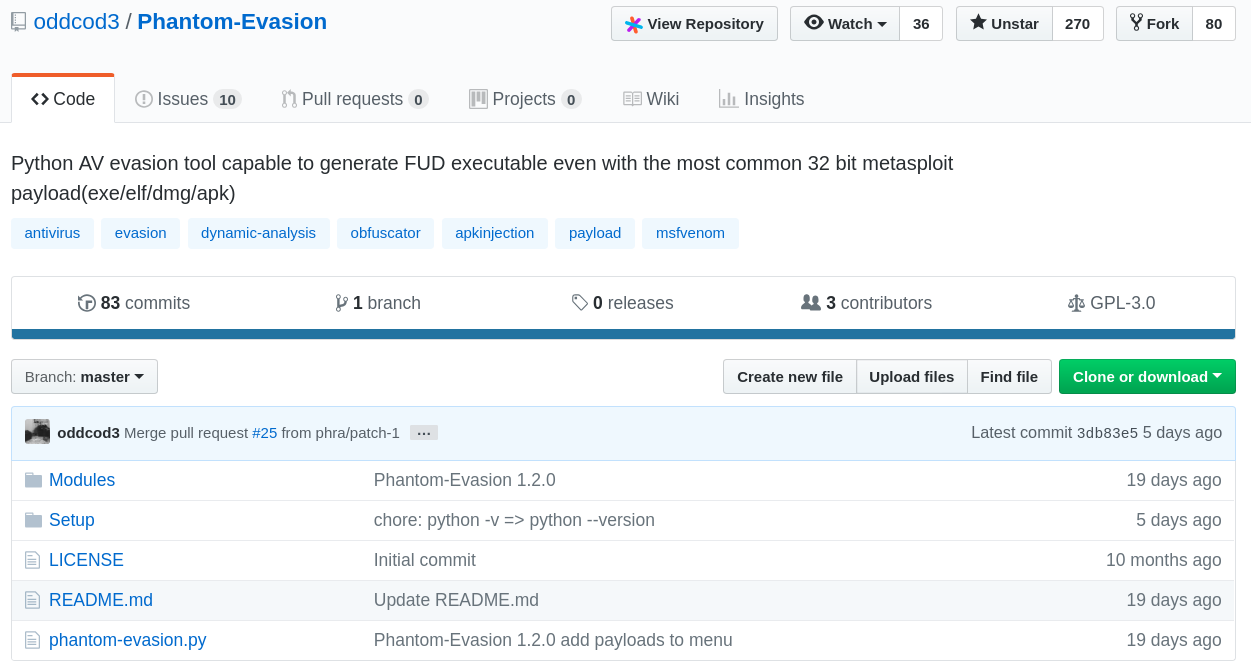Image resolution: width=1251 pixels, height=669 pixels.
Task: Open the Projects tab
Action: coord(525,99)
